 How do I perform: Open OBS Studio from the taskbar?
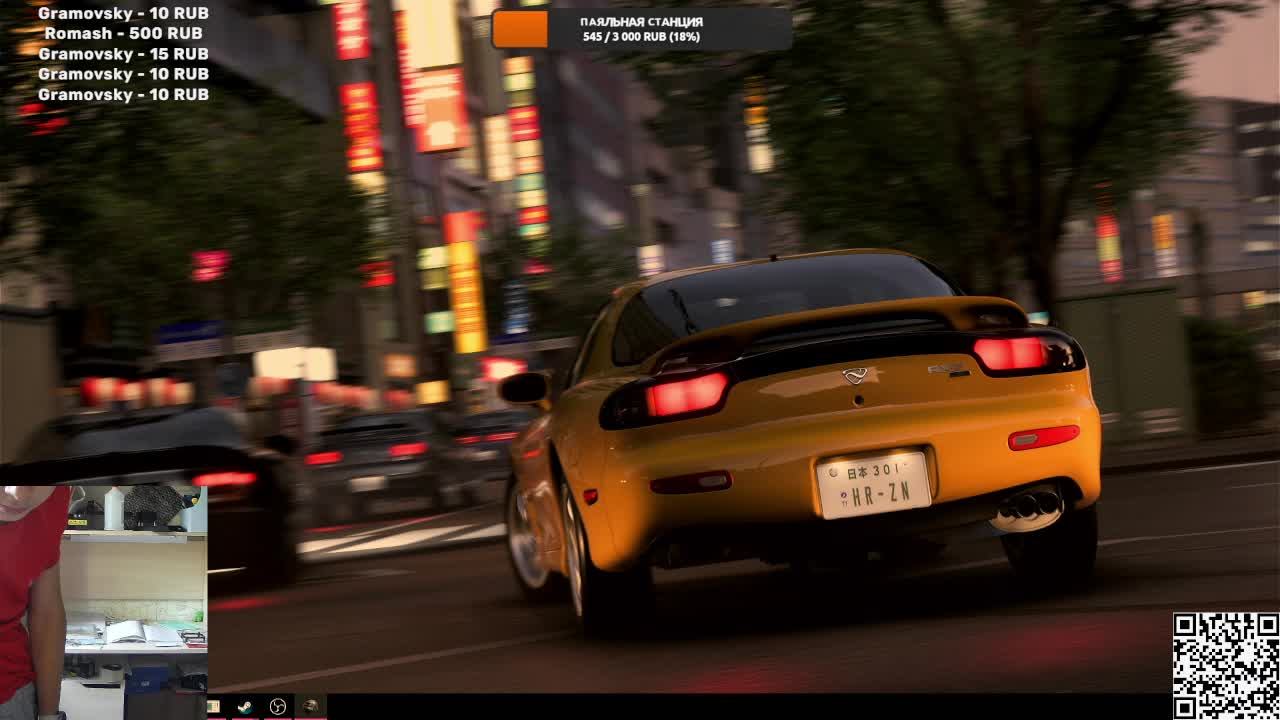click(x=278, y=707)
